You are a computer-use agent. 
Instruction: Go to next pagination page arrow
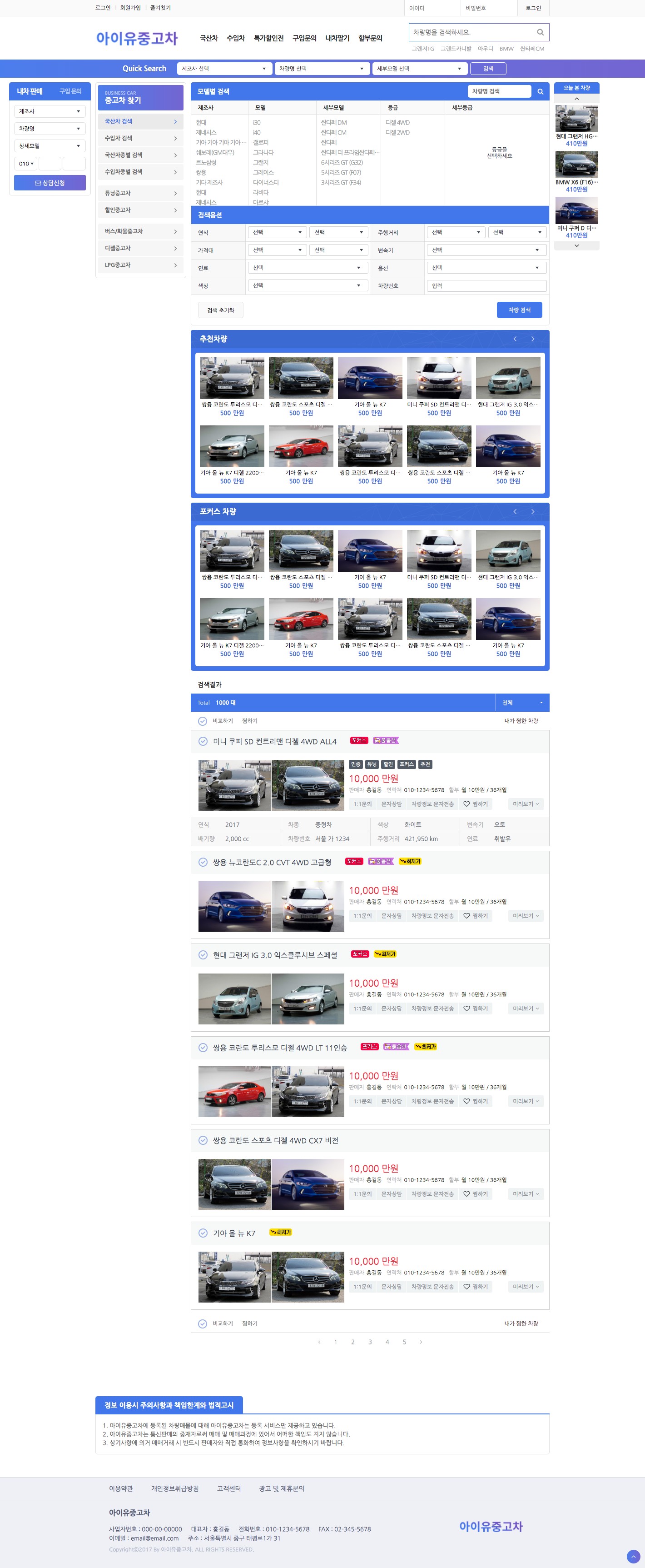421,1342
